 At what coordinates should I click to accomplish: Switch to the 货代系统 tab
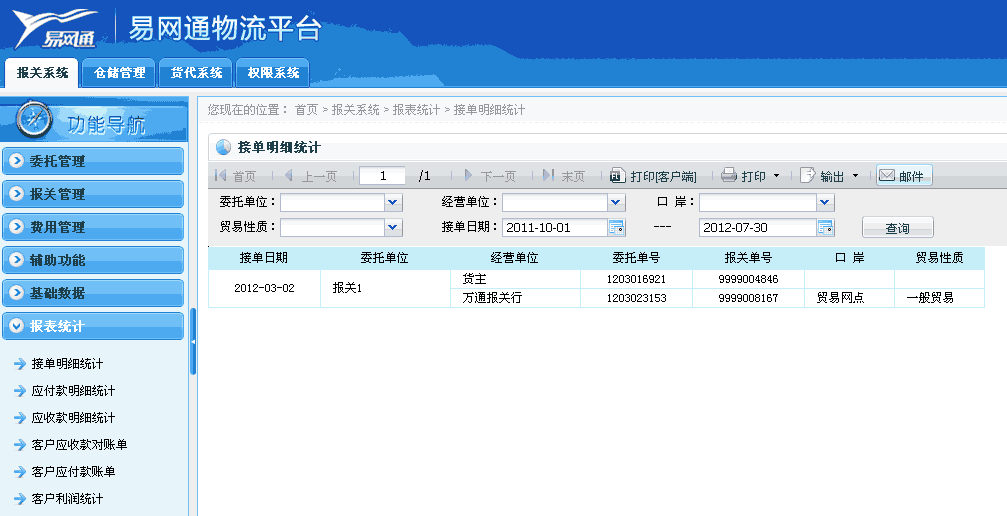196,73
